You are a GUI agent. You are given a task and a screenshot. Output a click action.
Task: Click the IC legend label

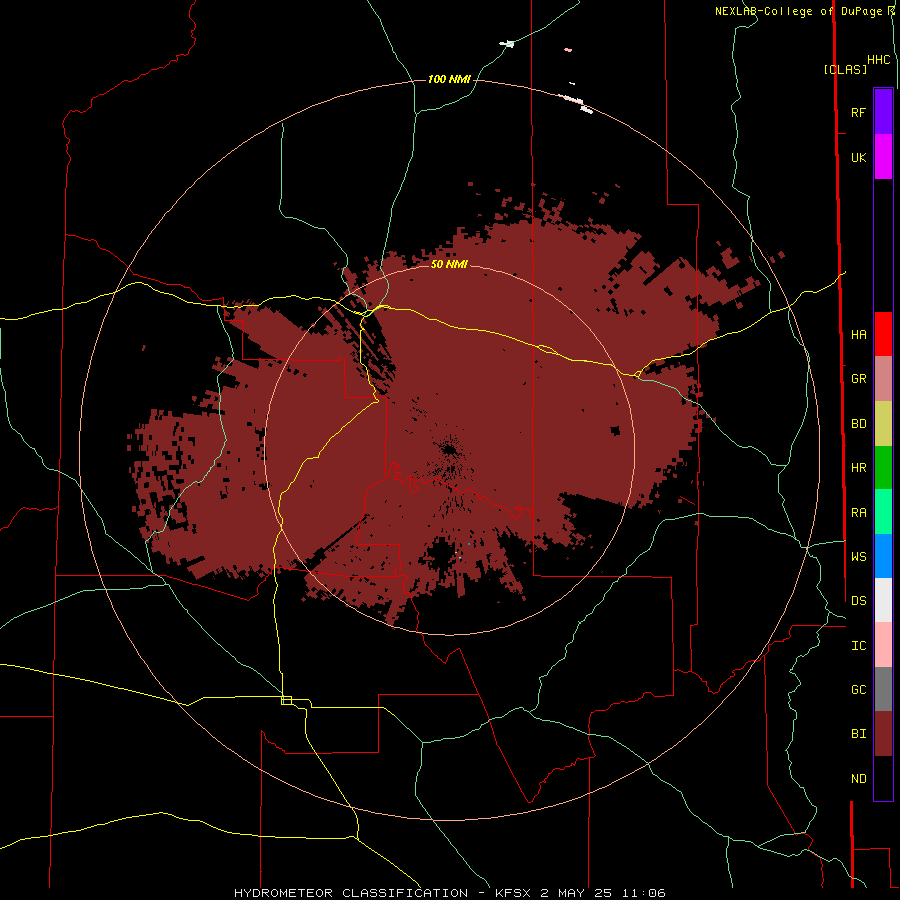click(858, 646)
